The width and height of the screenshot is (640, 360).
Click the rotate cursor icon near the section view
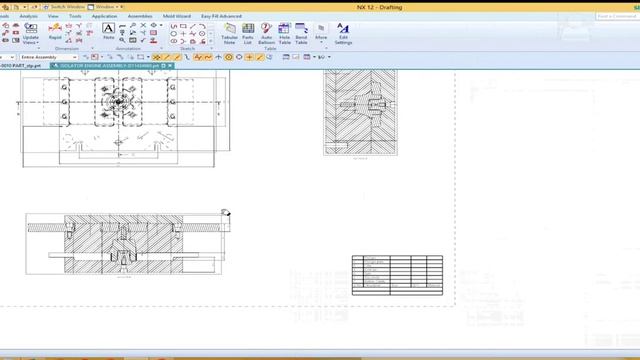tap(225, 212)
